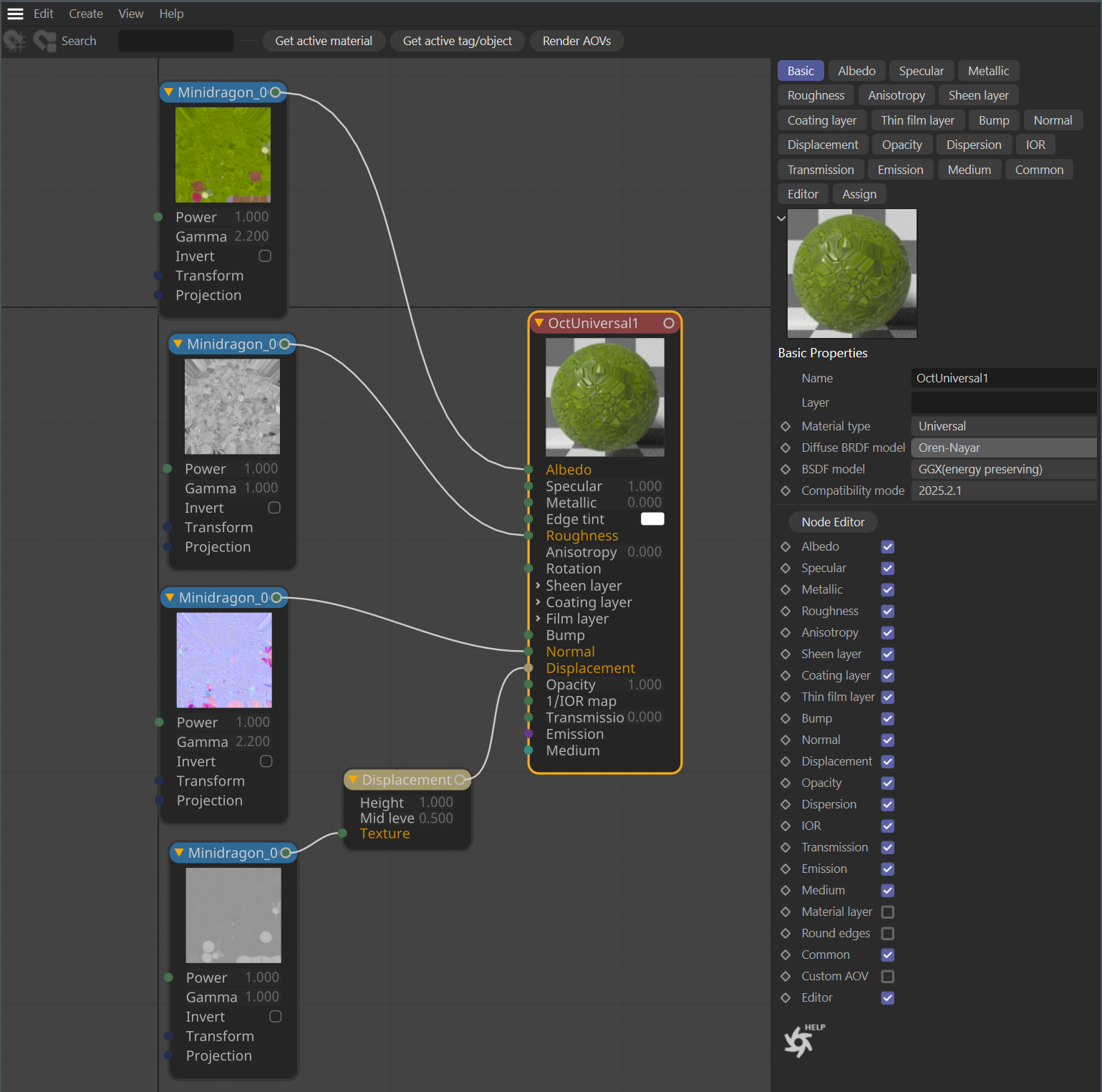Open the hamburger menu in the menu bar

point(15,14)
